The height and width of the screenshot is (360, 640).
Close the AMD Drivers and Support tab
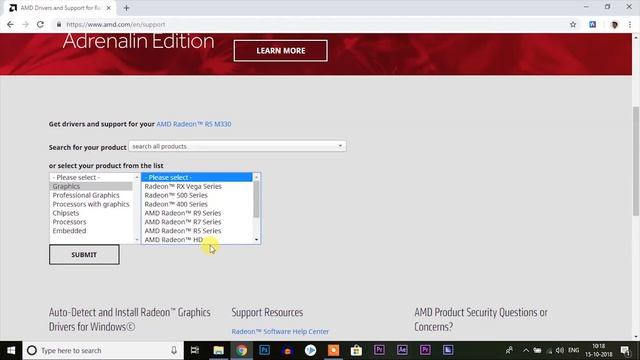[x=109, y=8]
